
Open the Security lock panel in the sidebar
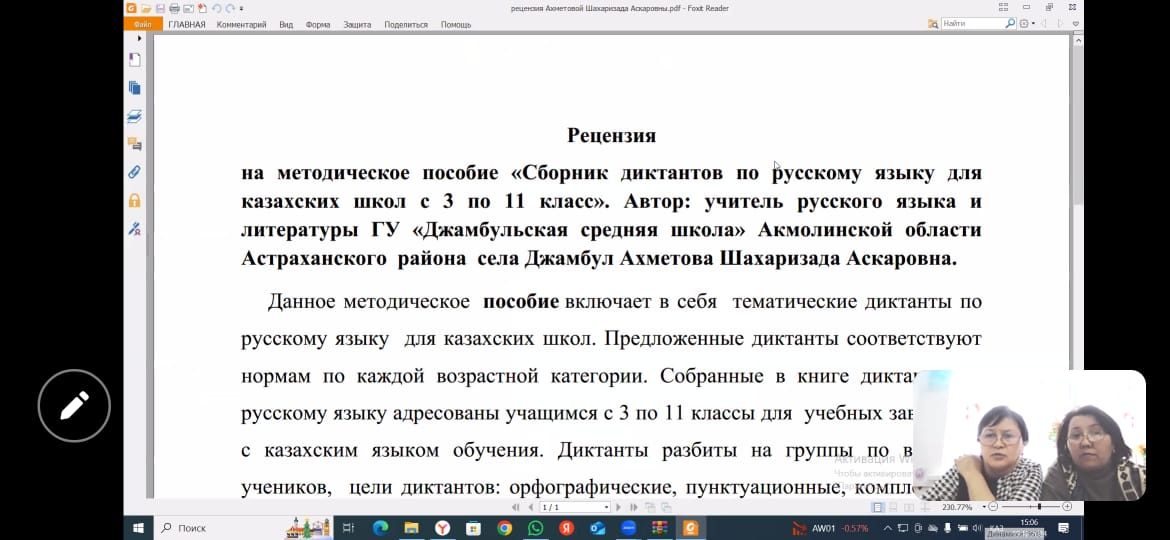tap(135, 201)
